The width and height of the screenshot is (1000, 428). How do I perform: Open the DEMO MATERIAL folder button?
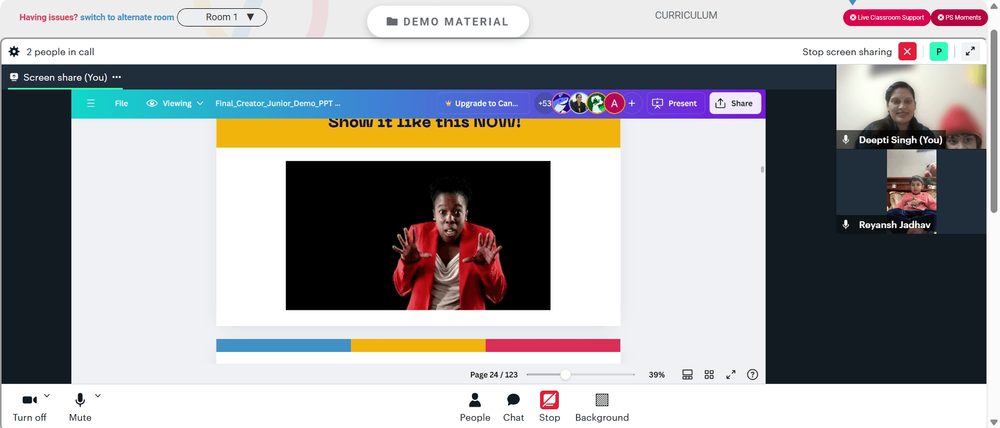pos(448,22)
